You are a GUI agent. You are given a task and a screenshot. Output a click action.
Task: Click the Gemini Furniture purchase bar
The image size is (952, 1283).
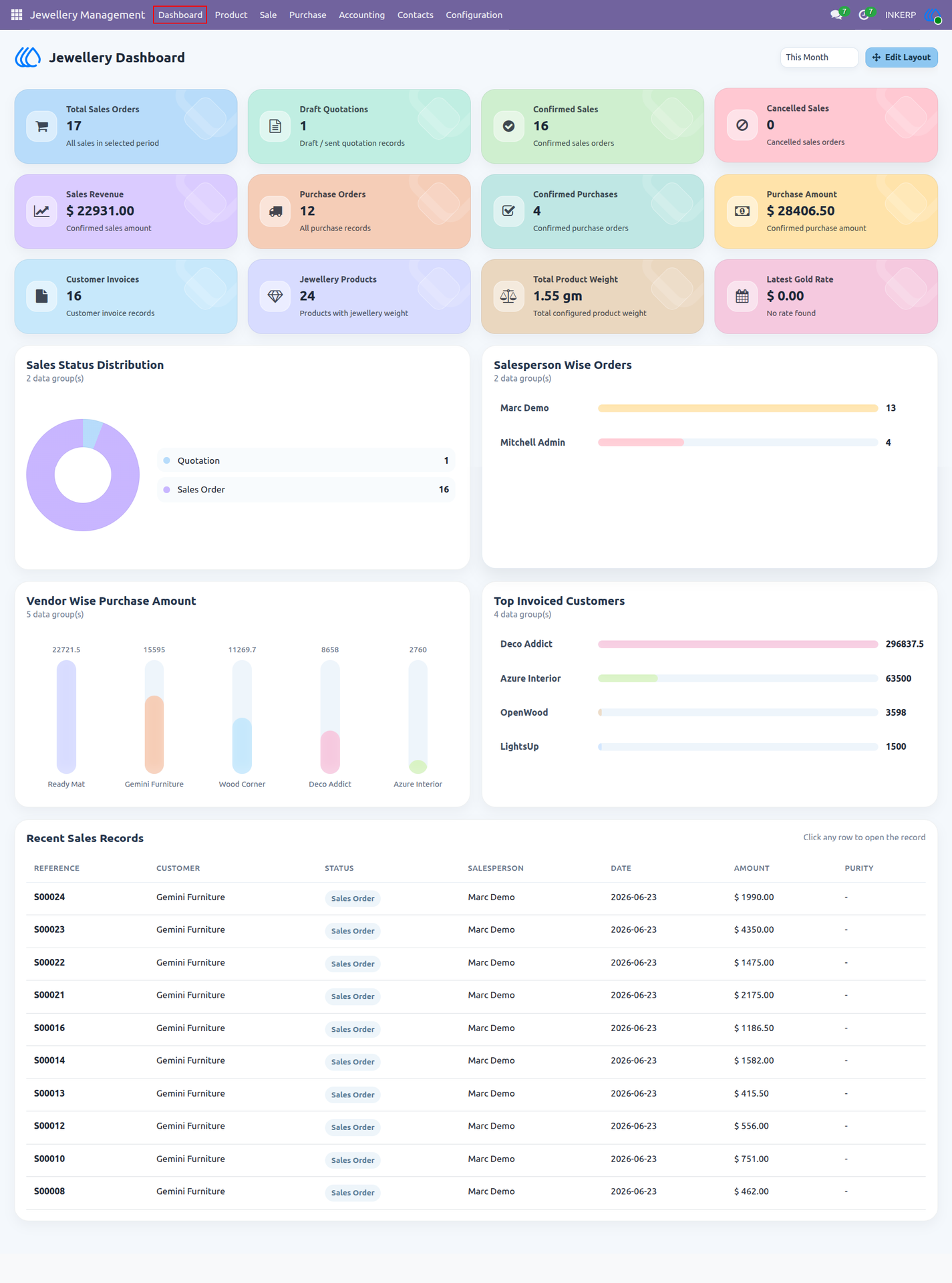(154, 734)
